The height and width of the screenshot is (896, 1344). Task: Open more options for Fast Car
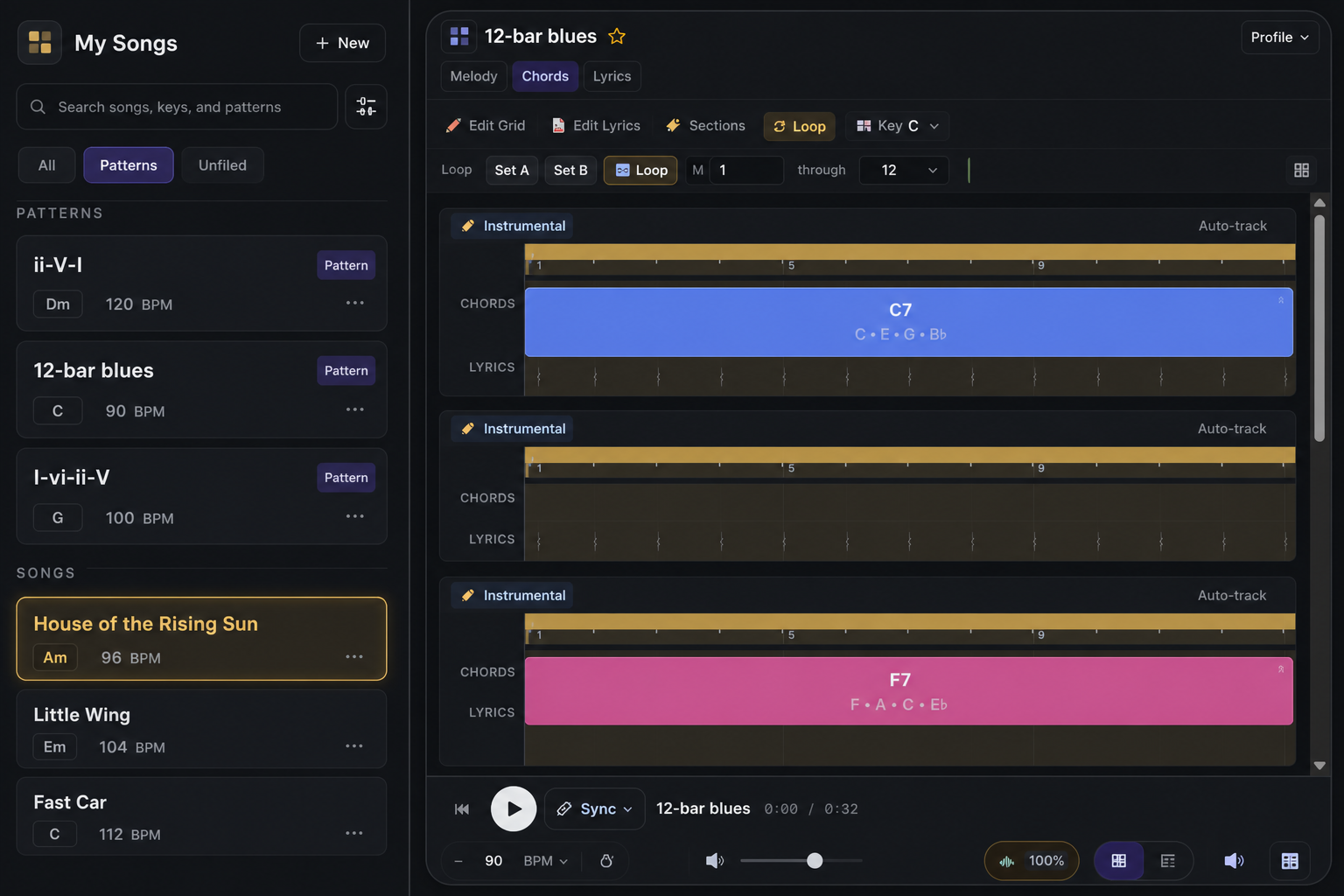click(x=354, y=833)
